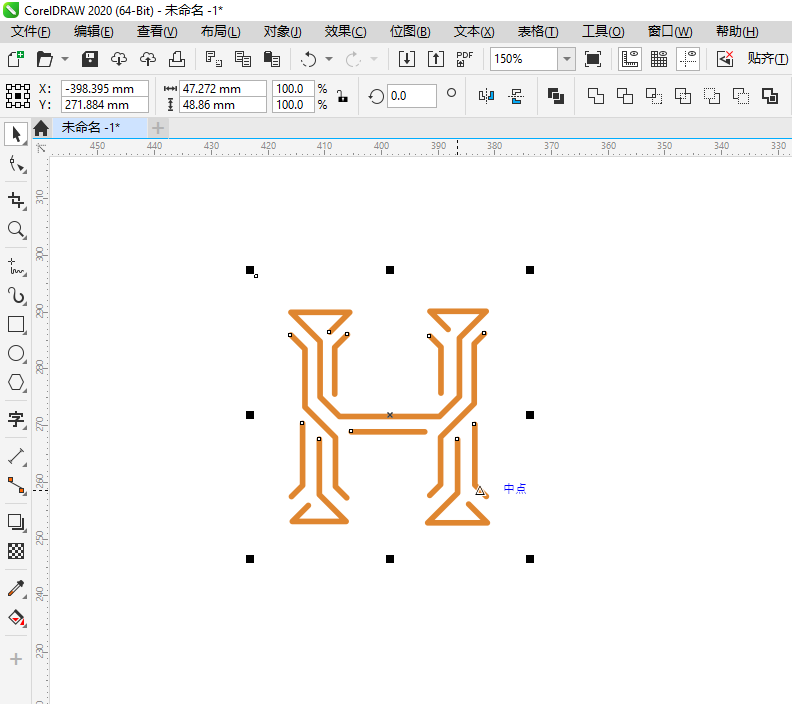Open the 编辑 menu
792x704 pixels.
(x=93, y=31)
